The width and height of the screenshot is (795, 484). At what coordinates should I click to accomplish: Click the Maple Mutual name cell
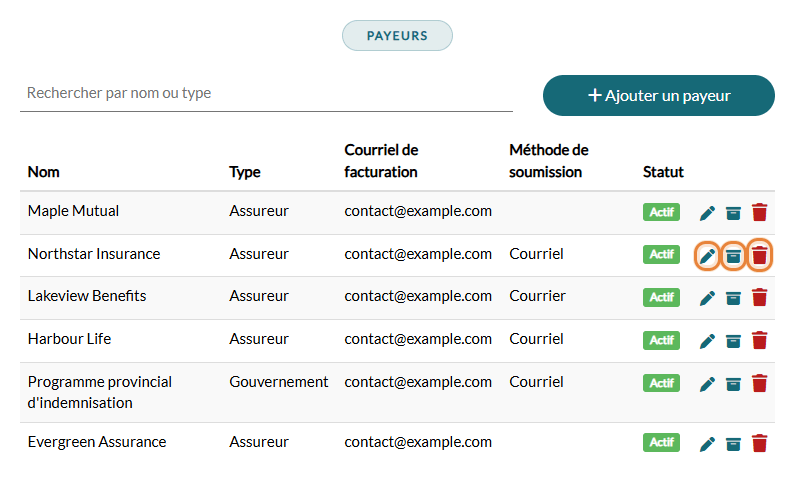pyautogui.click(x=74, y=211)
